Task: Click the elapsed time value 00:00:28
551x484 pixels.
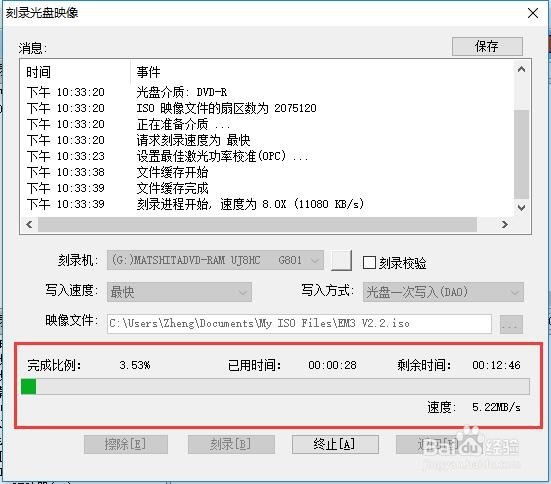Action: (332, 365)
